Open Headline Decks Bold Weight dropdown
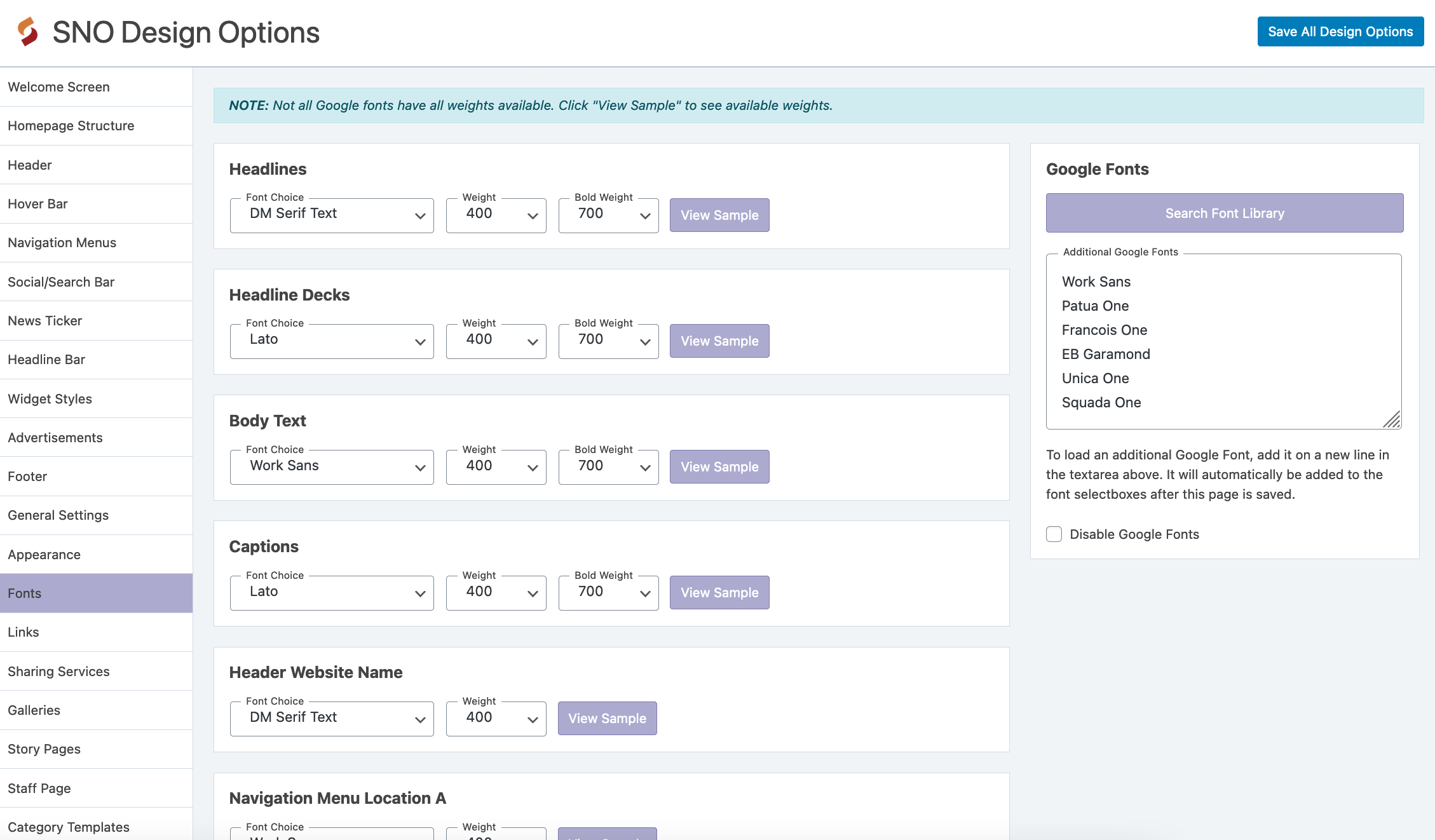This screenshot has width=1435, height=840. 609,341
